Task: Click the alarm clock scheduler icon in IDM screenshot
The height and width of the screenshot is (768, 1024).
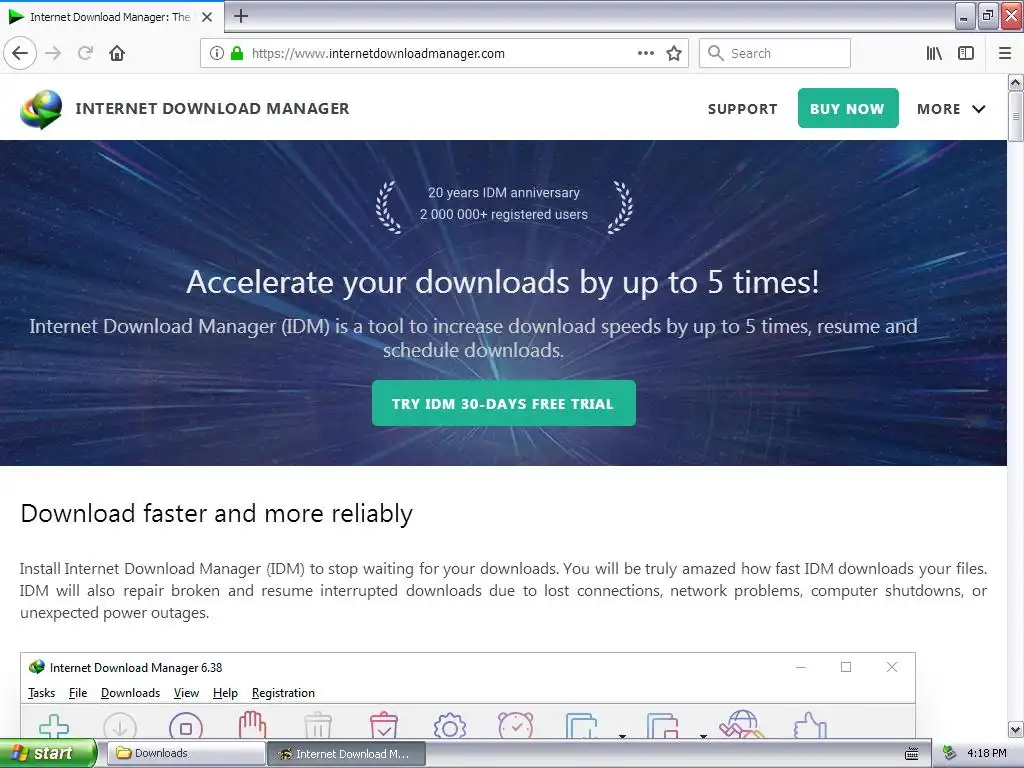Action: pos(516,725)
